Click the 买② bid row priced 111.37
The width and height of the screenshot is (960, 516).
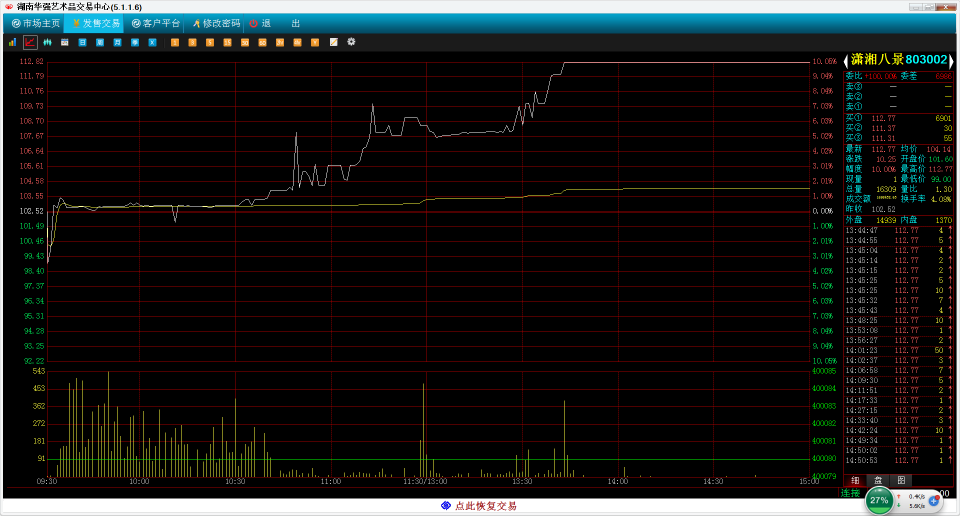pos(899,128)
